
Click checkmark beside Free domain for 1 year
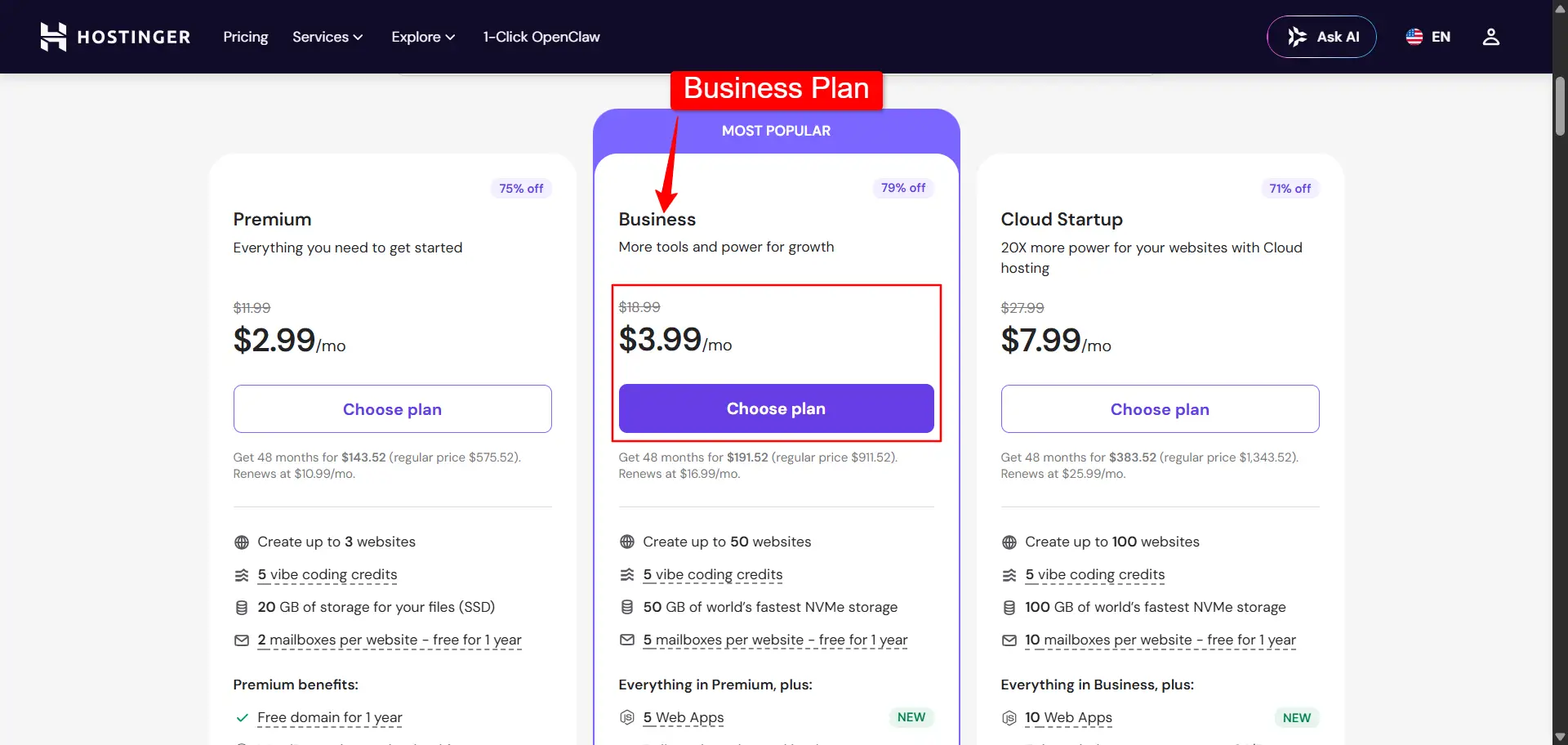(242, 718)
